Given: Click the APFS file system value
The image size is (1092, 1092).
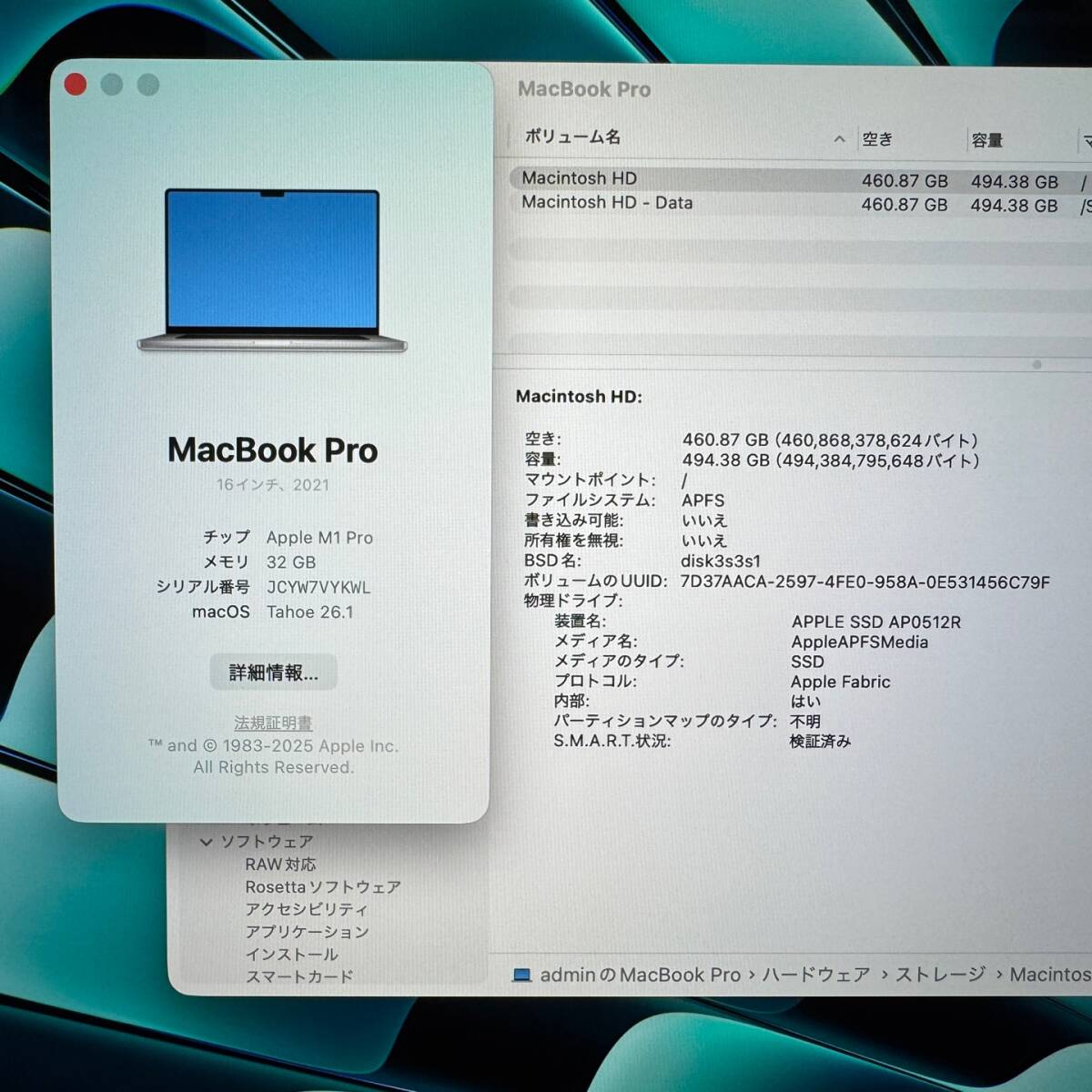Looking at the screenshot, I should 703,500.
